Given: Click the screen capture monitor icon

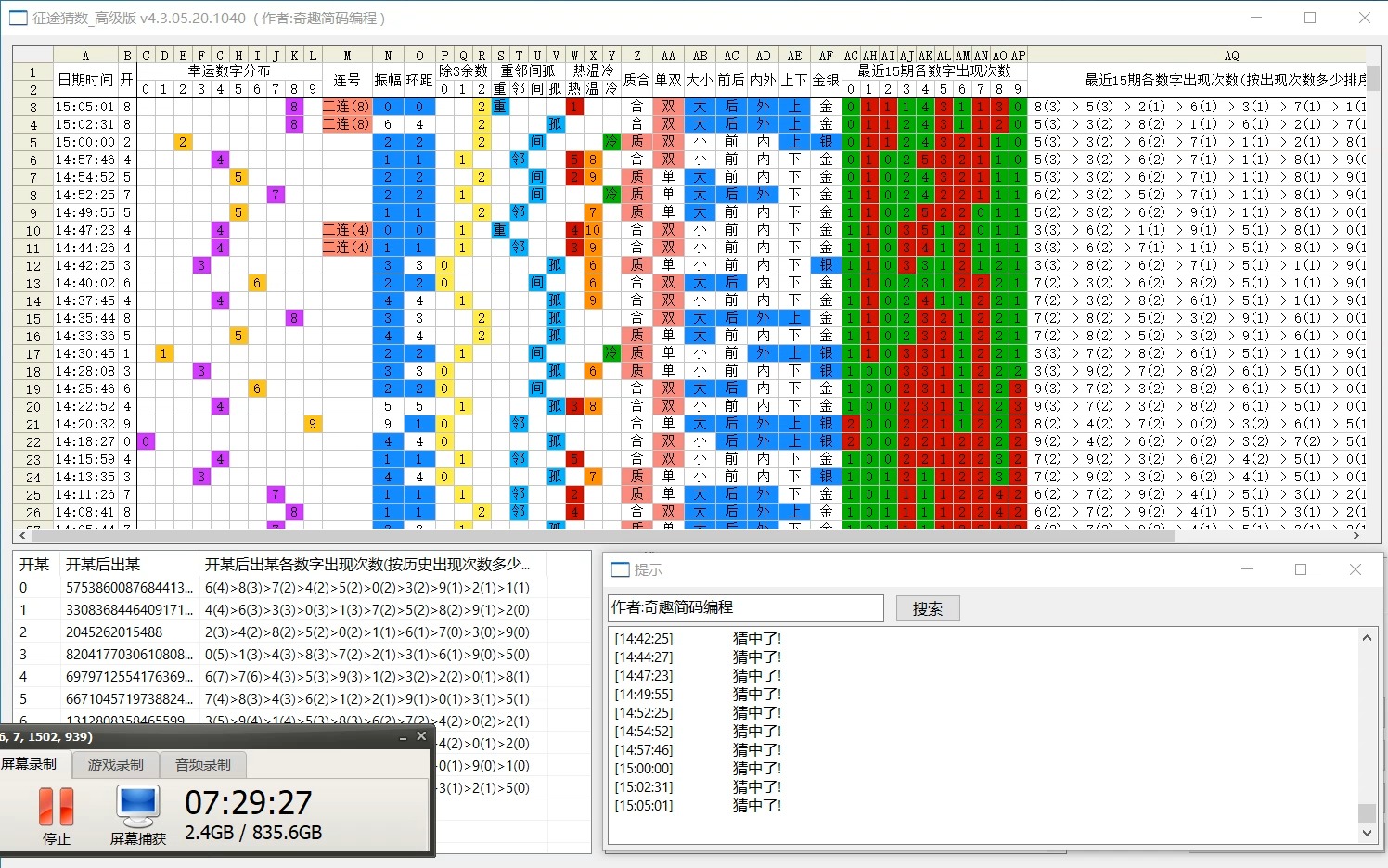Looking at the screenshot, I should [138, 806].
